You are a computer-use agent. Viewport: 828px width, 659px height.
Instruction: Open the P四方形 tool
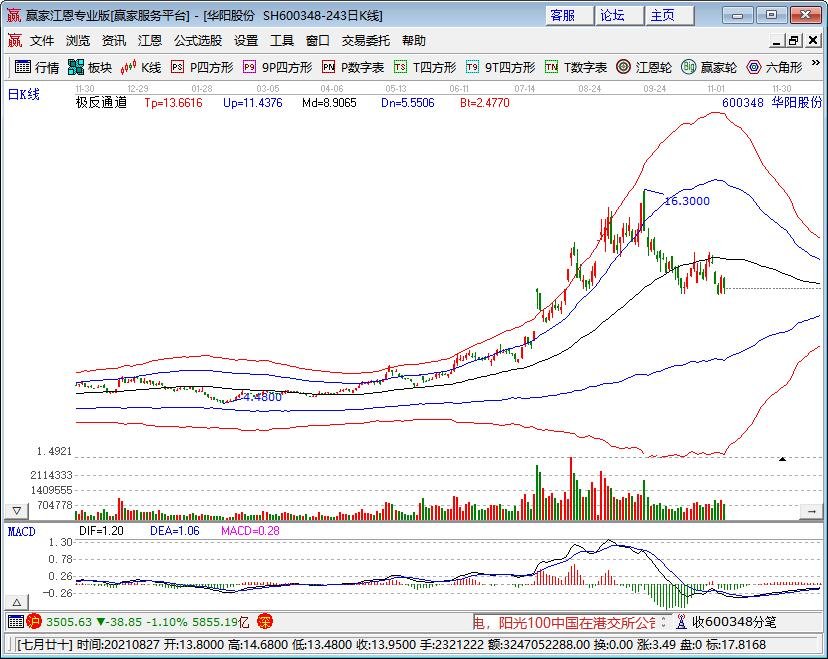(202, 67)
